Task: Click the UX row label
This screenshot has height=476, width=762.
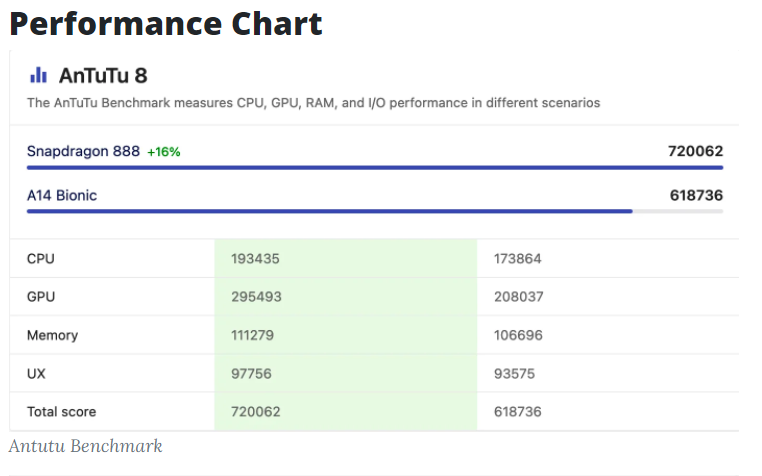Action: point(36,374)
